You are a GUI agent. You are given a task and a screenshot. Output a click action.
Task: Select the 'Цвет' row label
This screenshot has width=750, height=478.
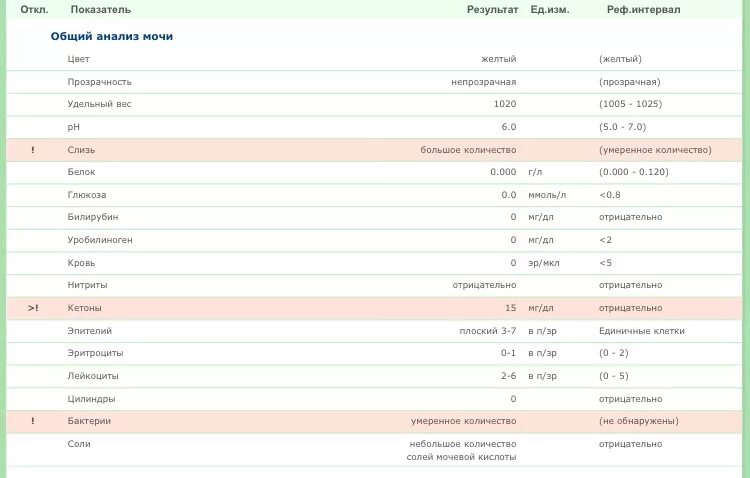pyautogui.click(x=78, y=59)
